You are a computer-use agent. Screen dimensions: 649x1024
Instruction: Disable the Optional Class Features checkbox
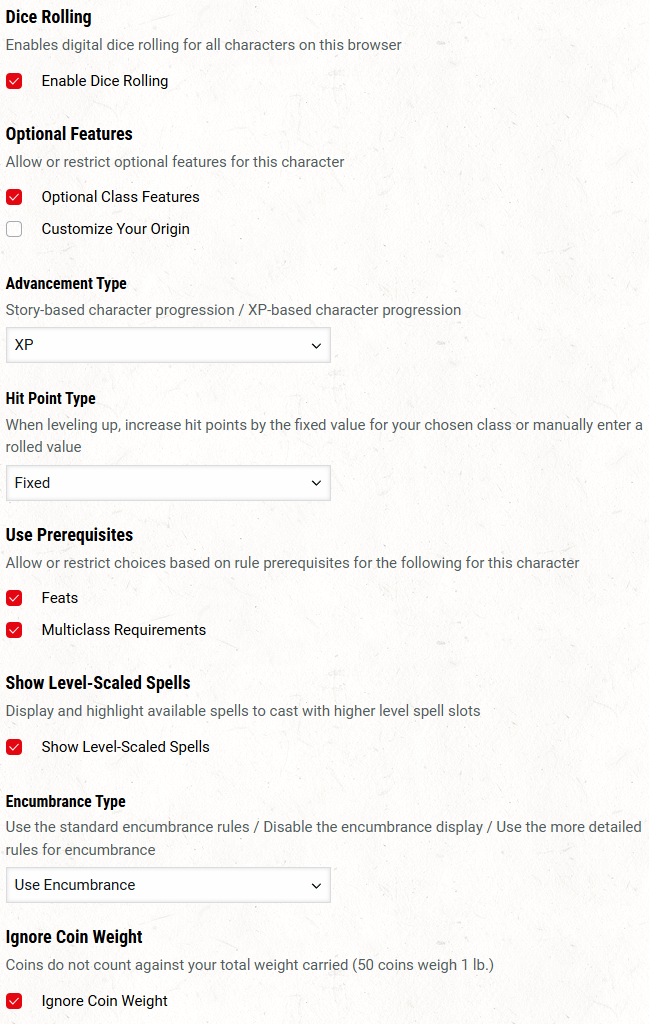[x=14, y=197]
